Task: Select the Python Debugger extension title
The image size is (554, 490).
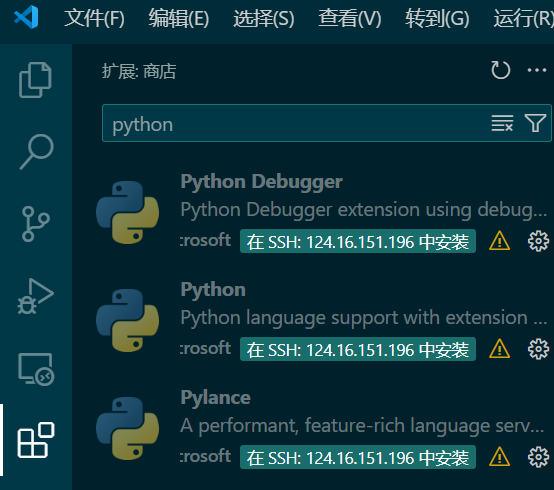Action: (261, 182)
